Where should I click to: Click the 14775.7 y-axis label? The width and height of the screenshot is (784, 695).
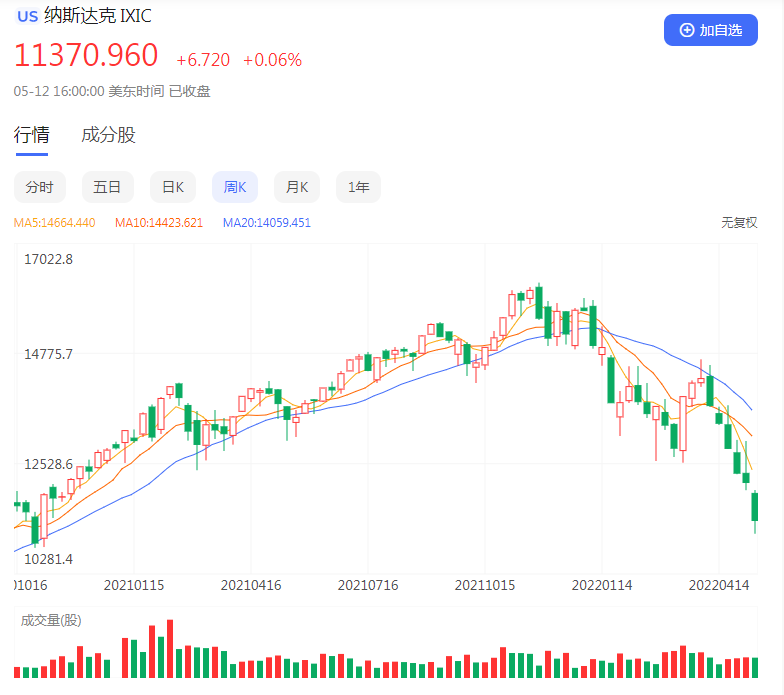click(48, 354)
